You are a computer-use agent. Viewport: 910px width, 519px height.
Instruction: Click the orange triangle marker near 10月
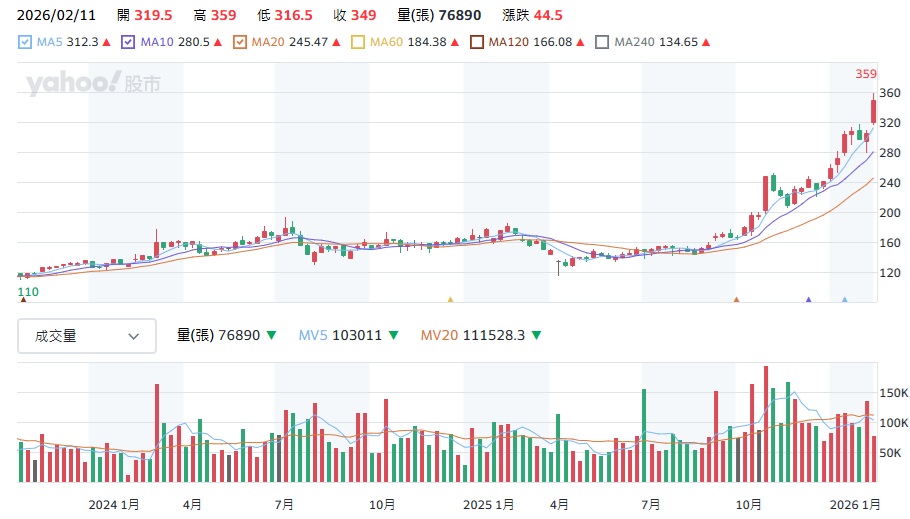736,299
